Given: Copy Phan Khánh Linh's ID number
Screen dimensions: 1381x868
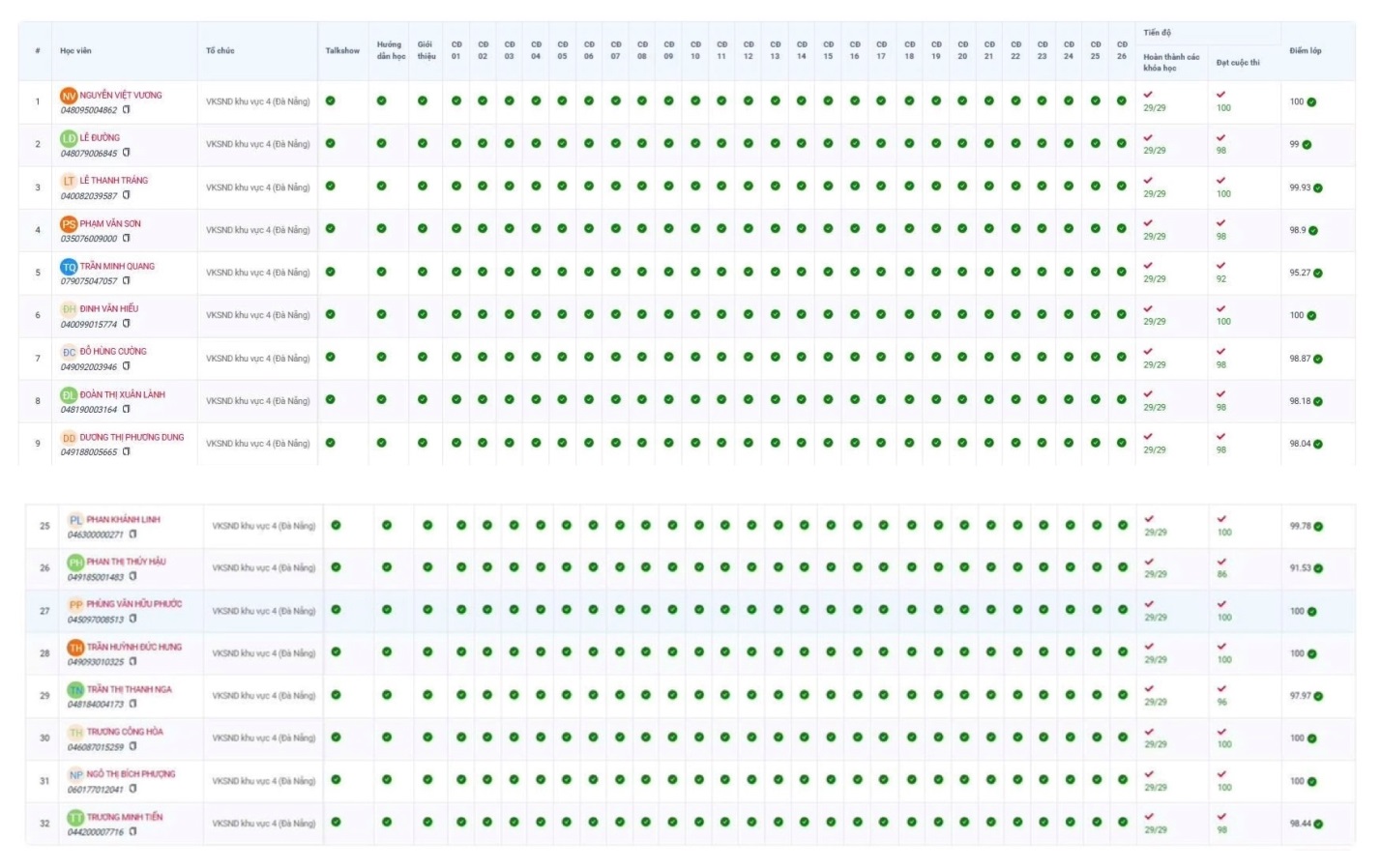Looking at the screenshot, I should tap(133, 534).
